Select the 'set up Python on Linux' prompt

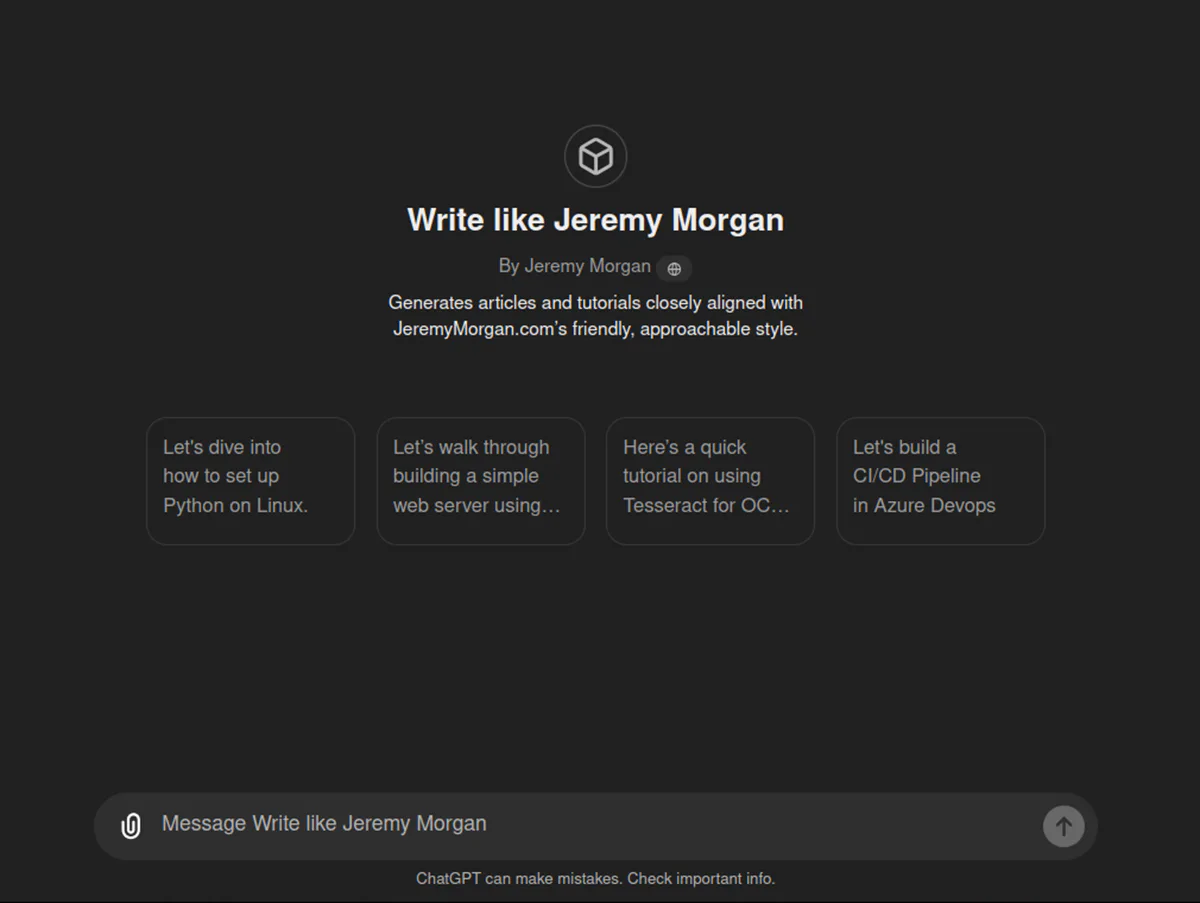pos(251,481)
